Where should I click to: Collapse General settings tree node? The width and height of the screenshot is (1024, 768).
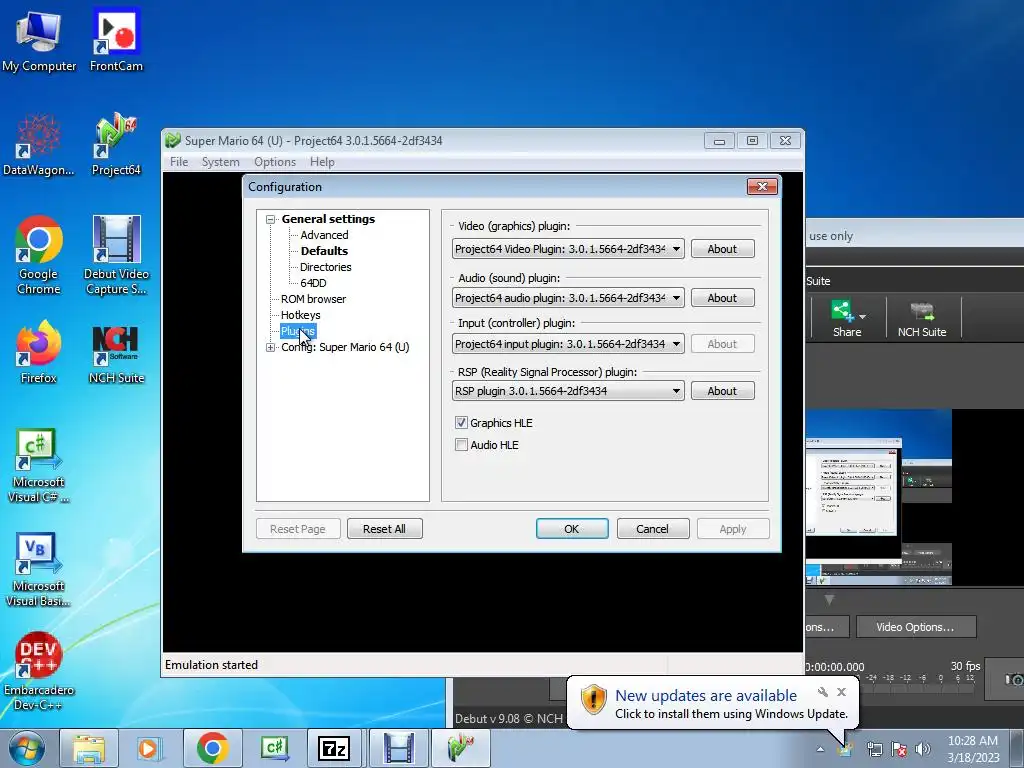pyautogui.click(x=270, y=219)
